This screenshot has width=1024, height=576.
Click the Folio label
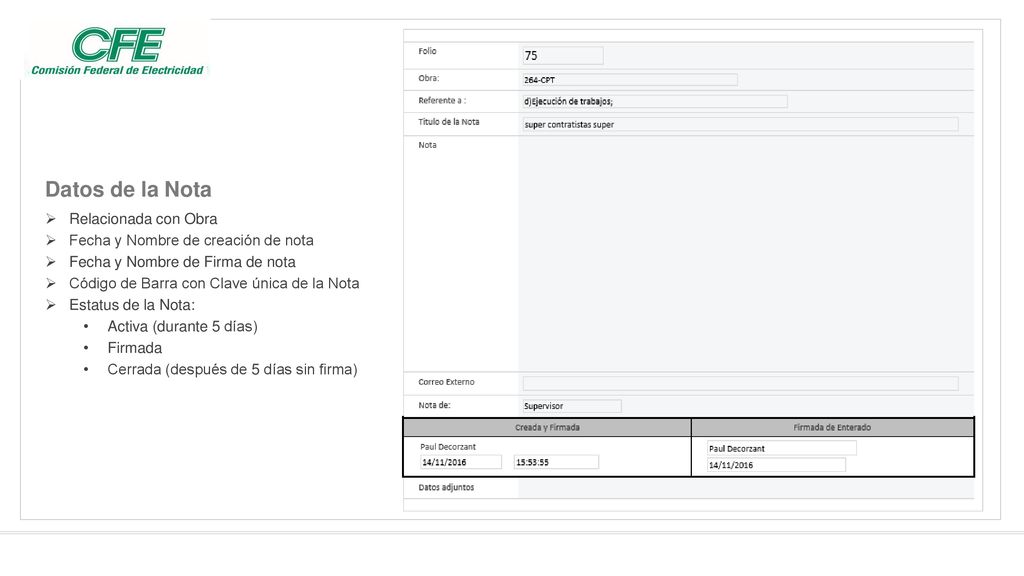coord(427,51)
